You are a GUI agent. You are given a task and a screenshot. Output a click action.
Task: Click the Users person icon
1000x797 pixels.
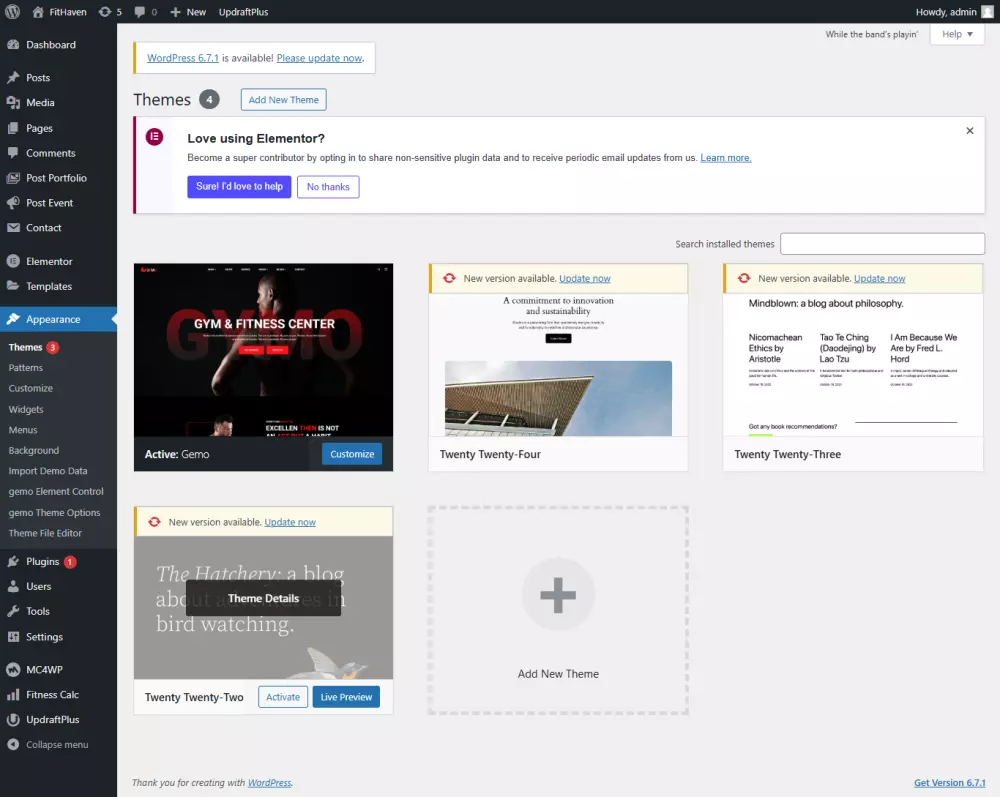(x=13, y=586)
